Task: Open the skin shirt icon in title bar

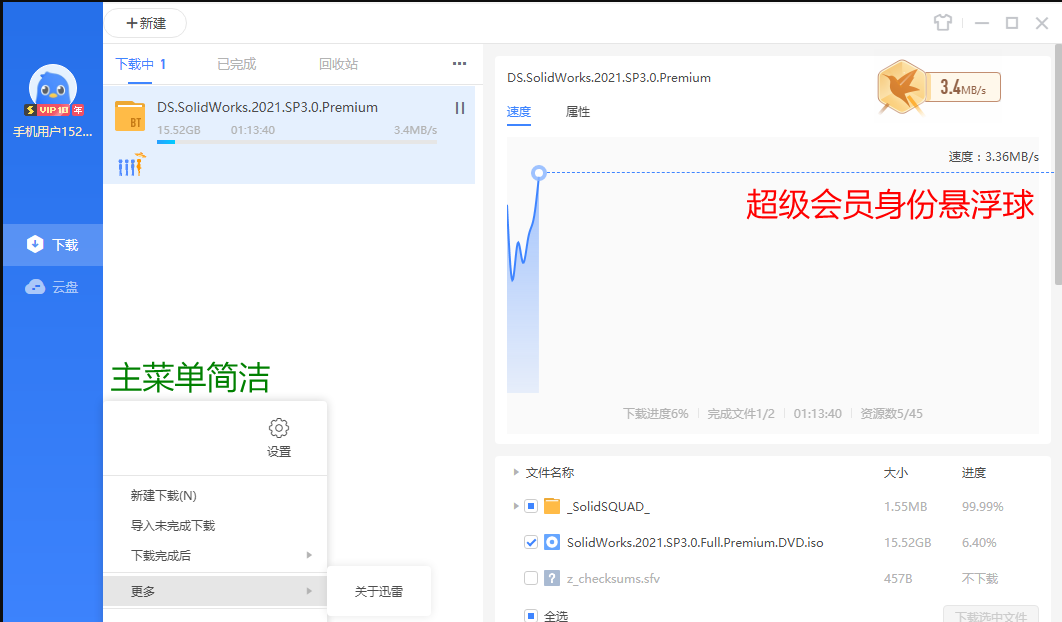Action: (943, 23)
